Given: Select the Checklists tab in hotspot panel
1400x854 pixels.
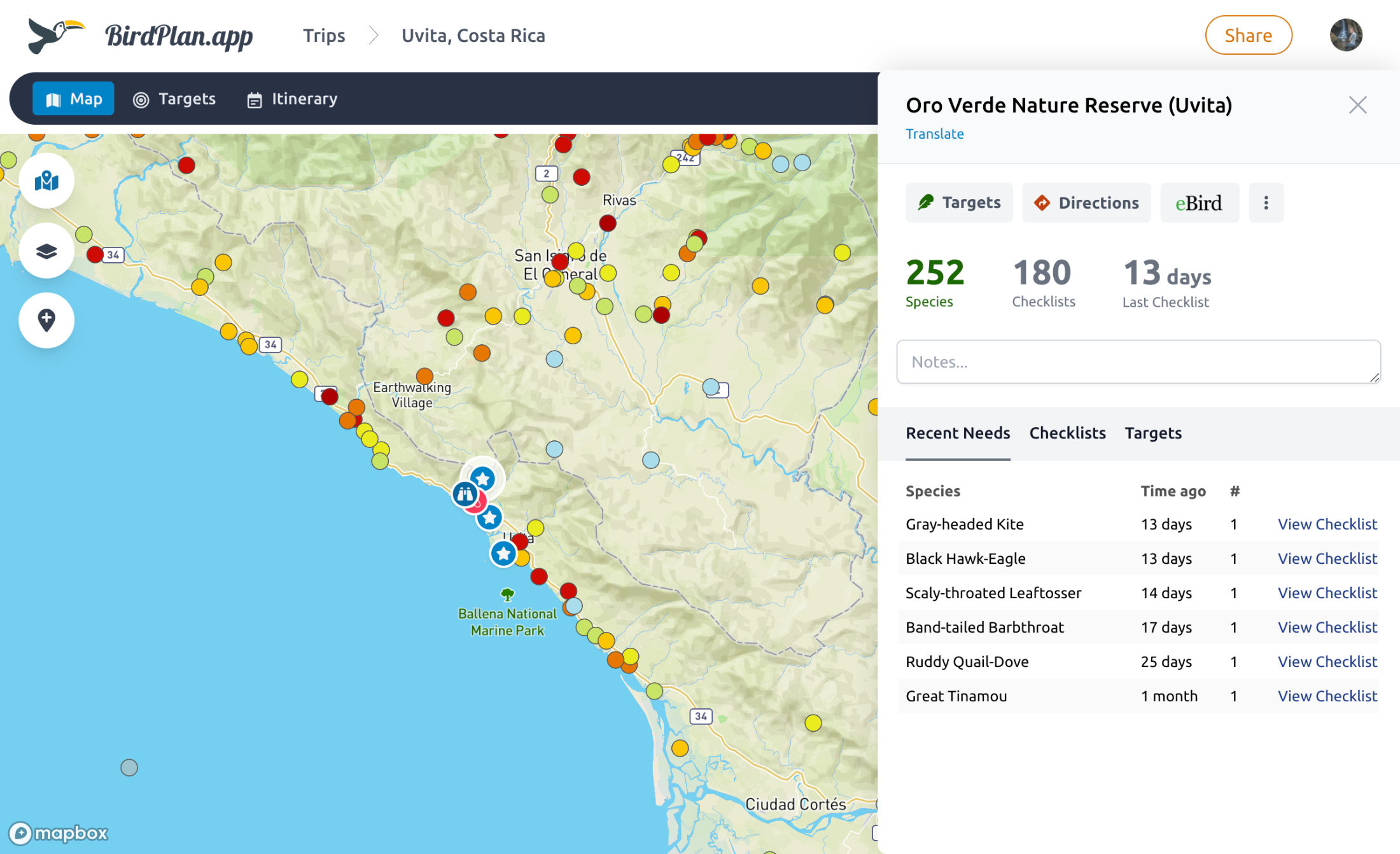Looking at the screenshot, I should click(x=1067, y=433).
